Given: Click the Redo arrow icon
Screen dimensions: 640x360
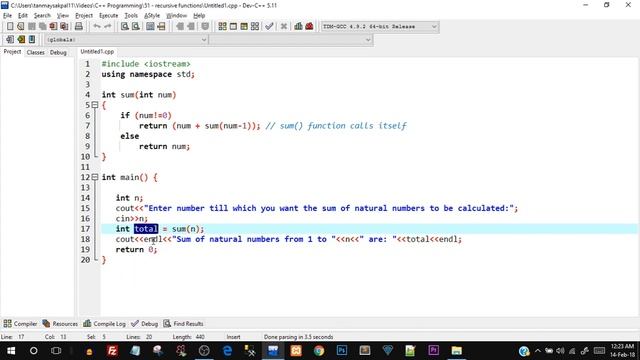Looking at the screenshot, I should click(x=108, y=27).
